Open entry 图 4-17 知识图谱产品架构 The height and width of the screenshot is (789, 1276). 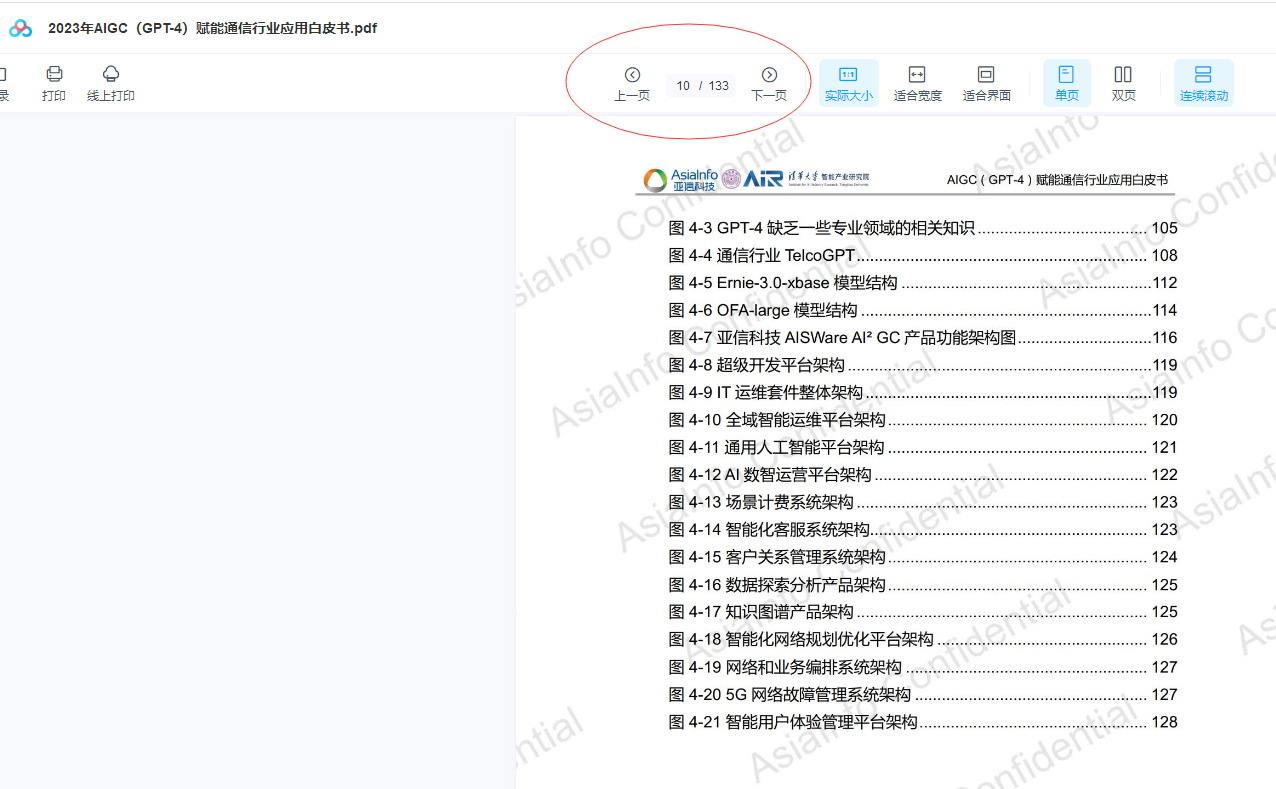[x=761, y=612]
